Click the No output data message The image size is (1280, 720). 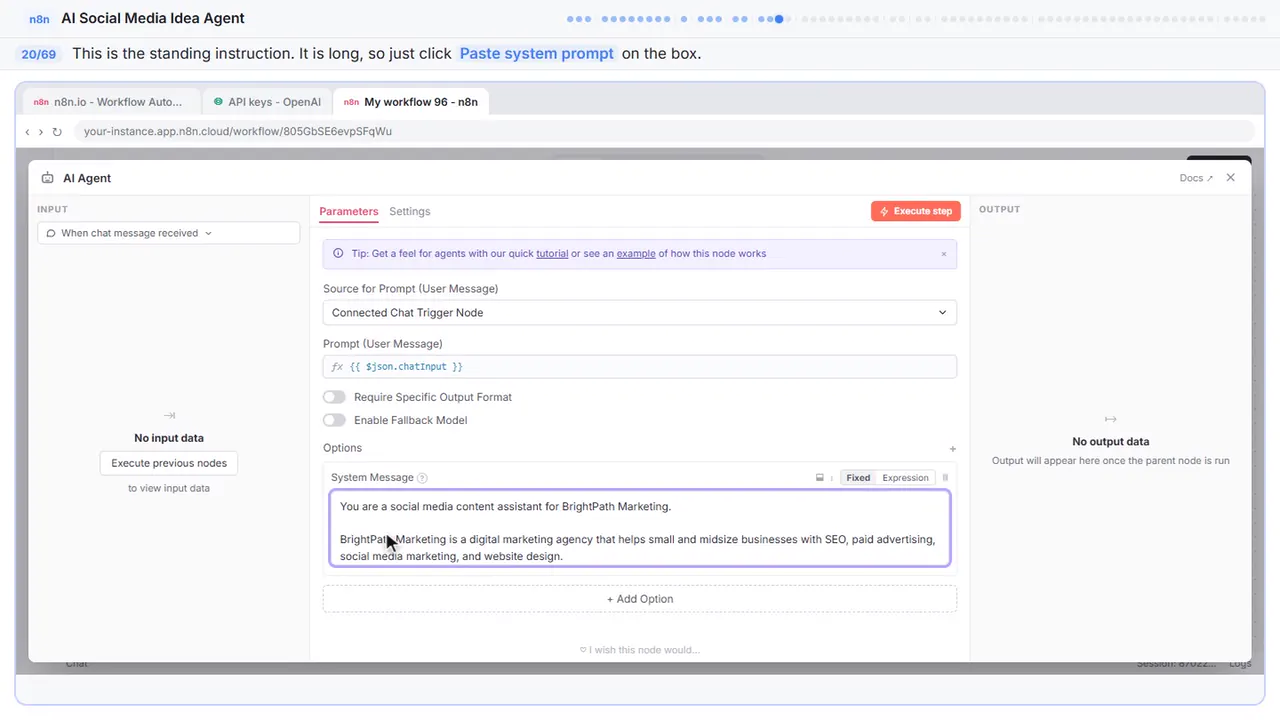[x=1111, y=442]
